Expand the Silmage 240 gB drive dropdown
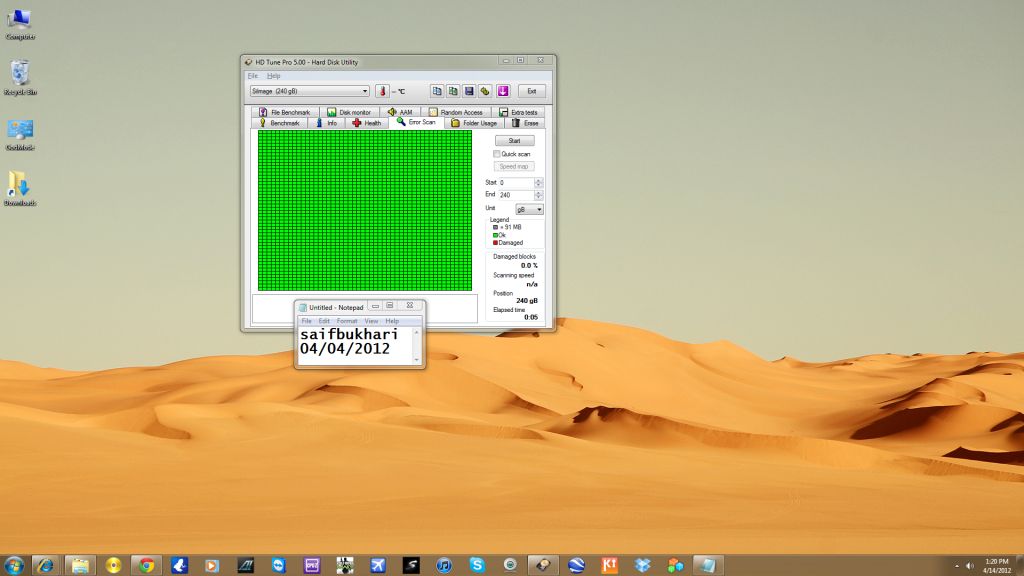Viewport: 1024px width, 576px height. [x=310, y=91]
